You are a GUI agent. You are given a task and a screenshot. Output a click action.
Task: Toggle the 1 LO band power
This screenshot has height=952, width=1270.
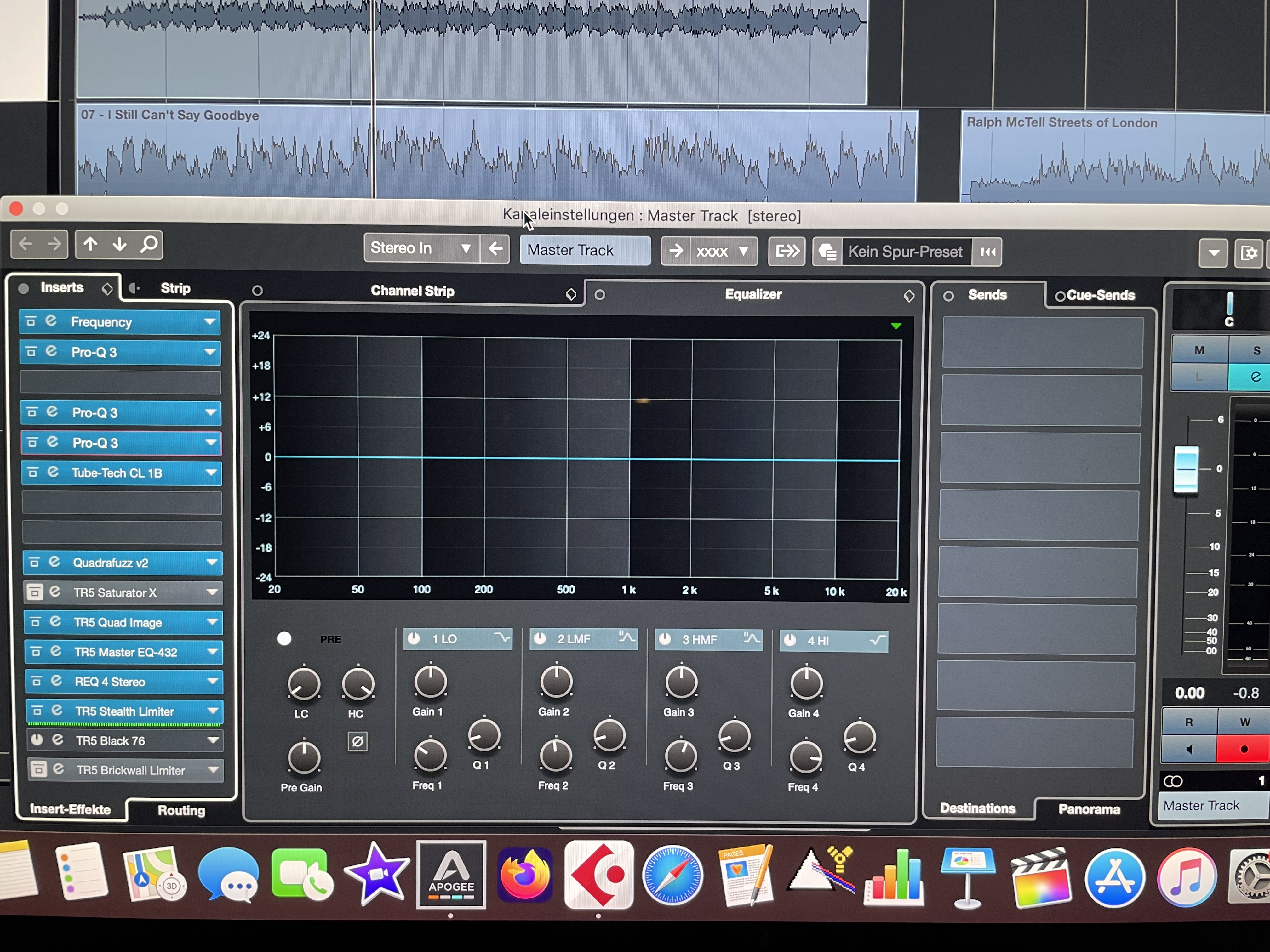[414, 639]
